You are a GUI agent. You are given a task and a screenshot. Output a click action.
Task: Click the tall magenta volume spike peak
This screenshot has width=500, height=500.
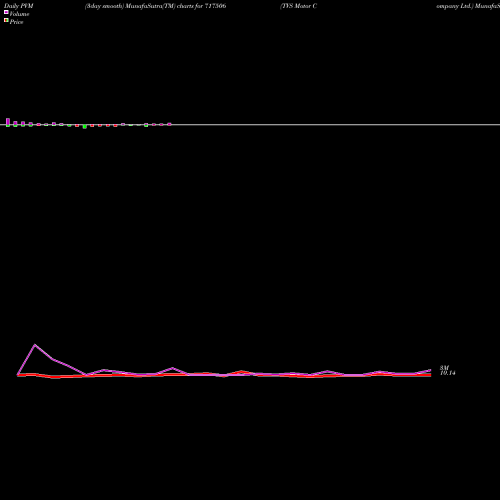(35, 345)
